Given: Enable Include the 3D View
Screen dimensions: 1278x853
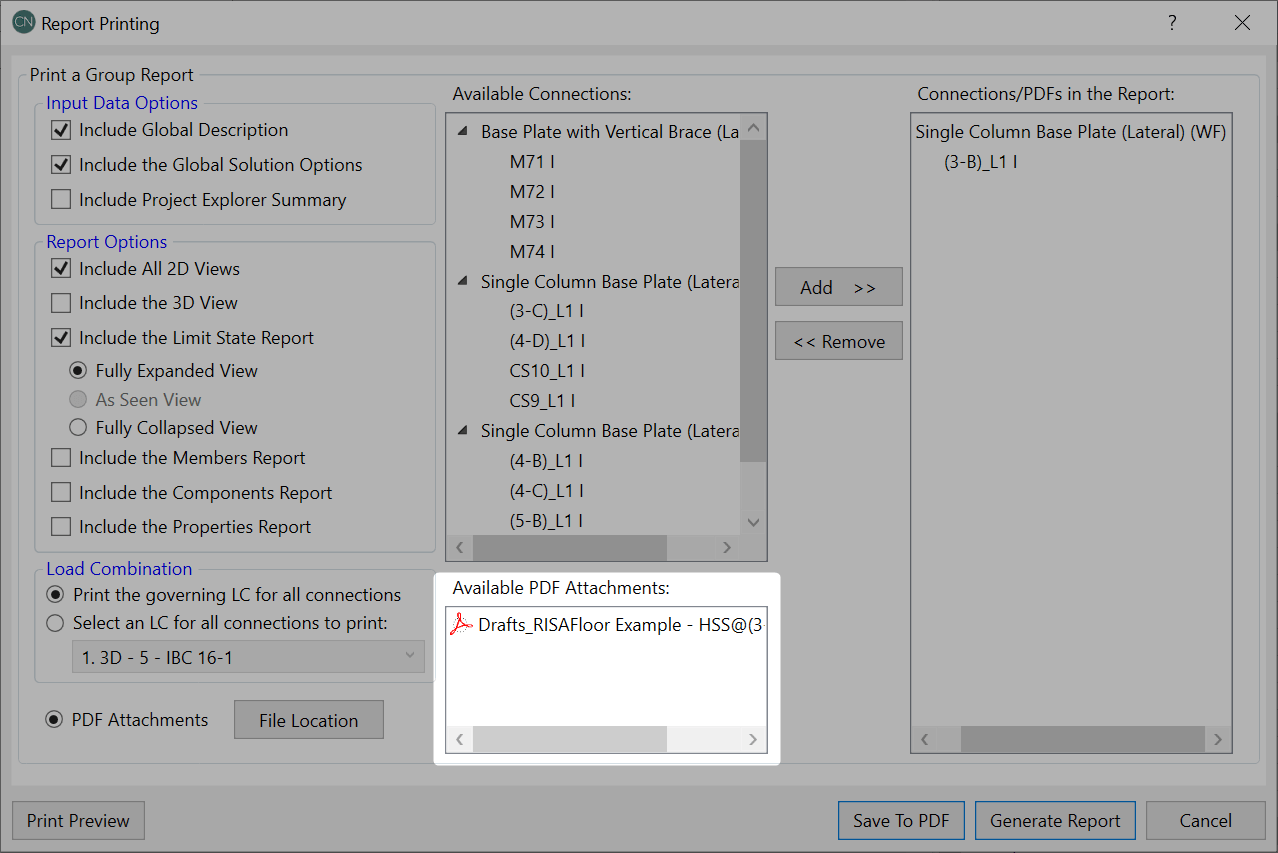Looking at the screenshot, I should [x=62, y=303].
